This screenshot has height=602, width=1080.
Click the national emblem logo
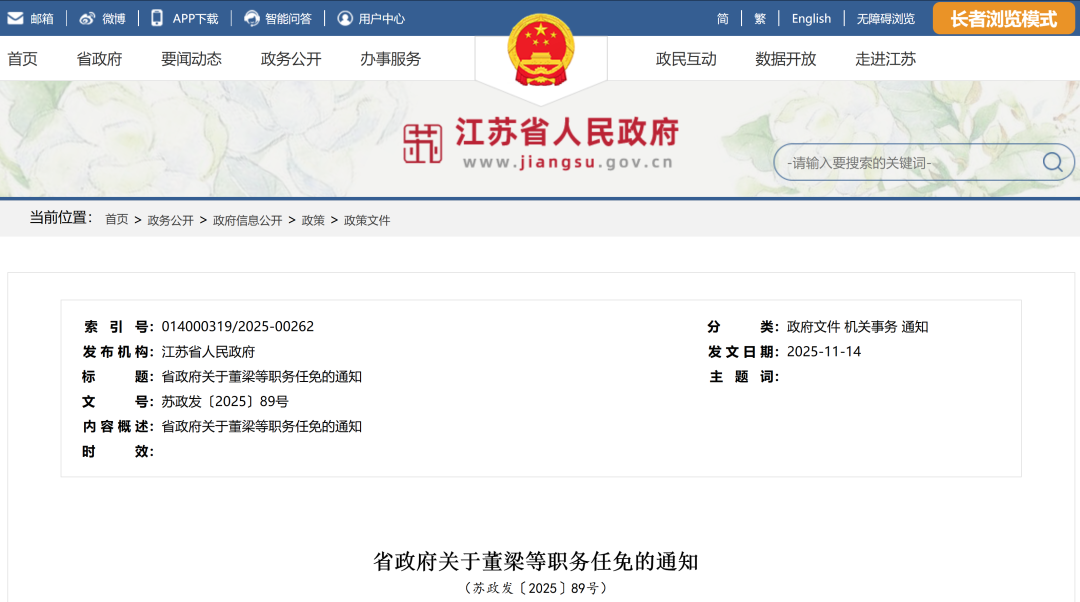(541, 50)
